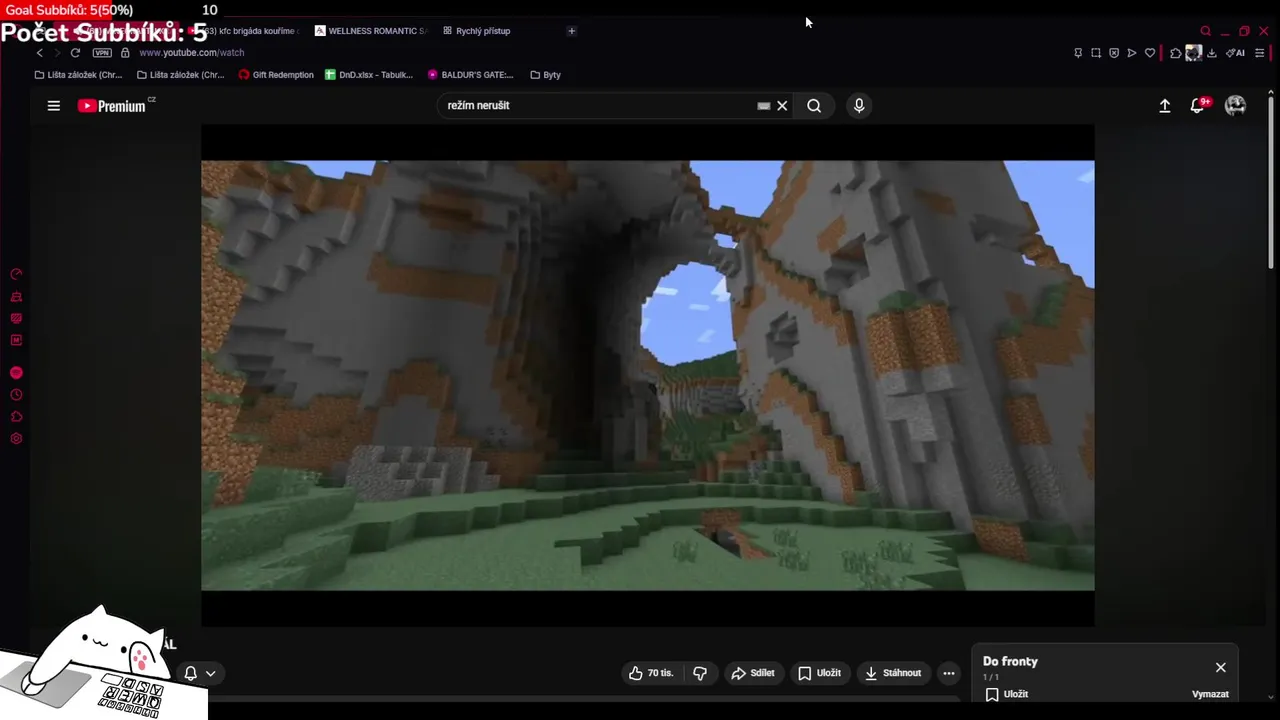Open sidebar settings gear icon
Viewport: 1280px width, 720px height.
[x=16, y=439]
